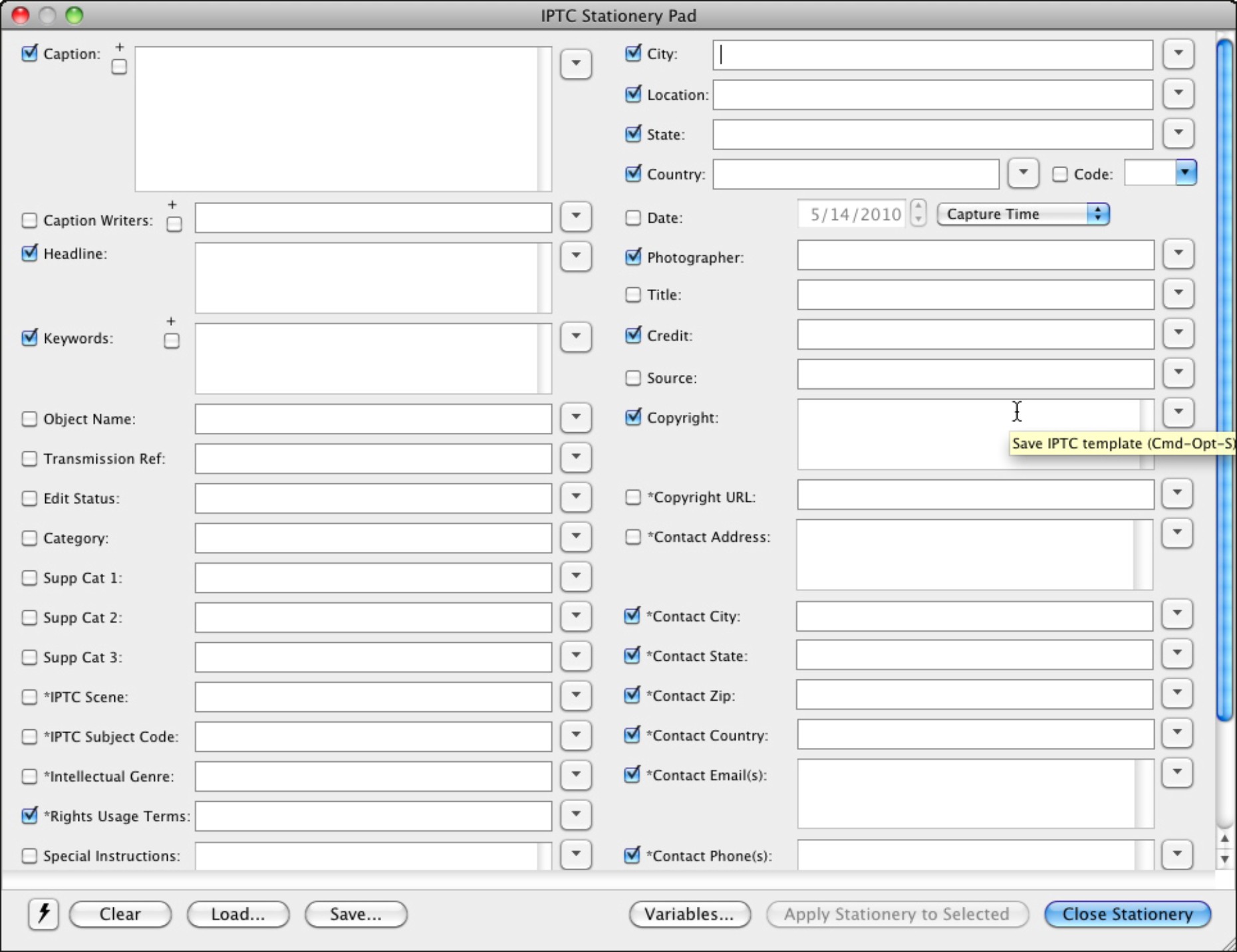Enable the Source checkbox
Viewport: 1237px width, 952px height.
click(x=633, y=378)
